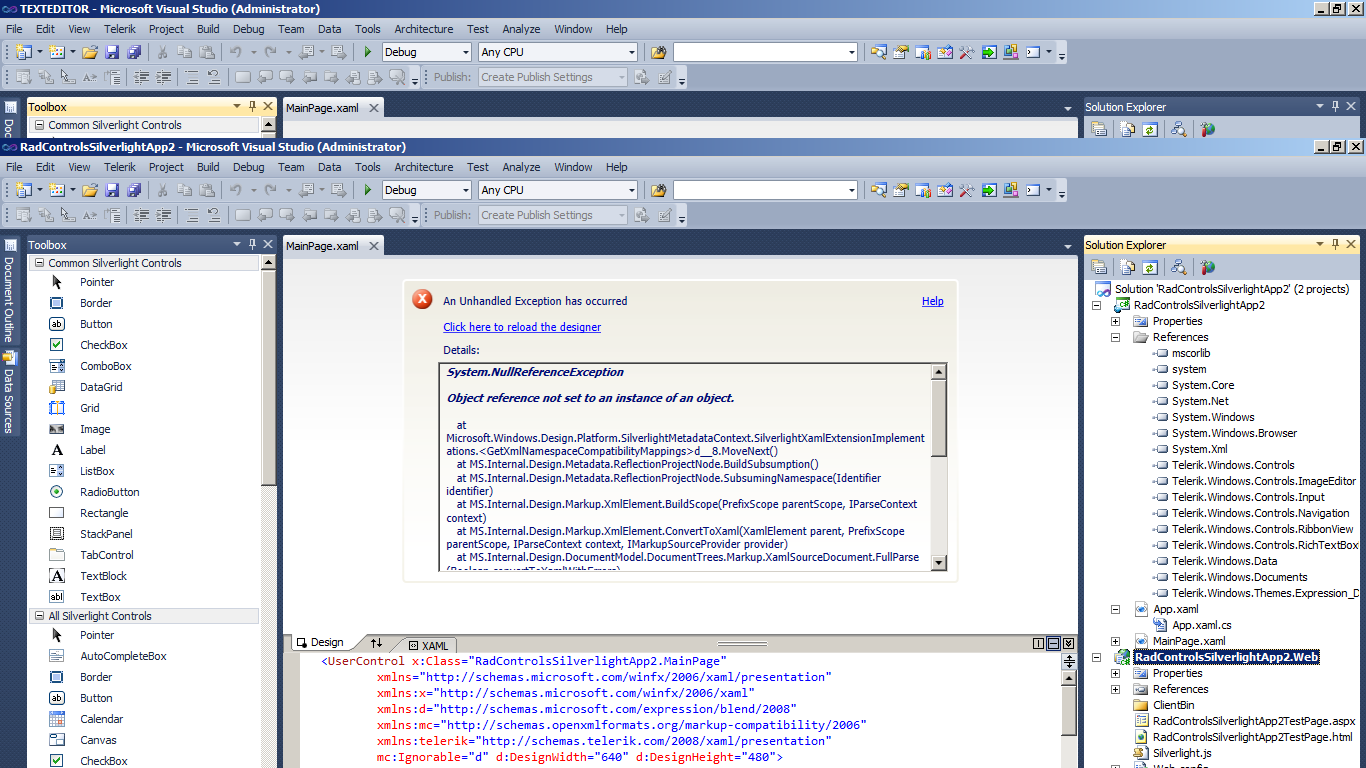
Task: Click the exception details scroll-down arrow
Action: [x=939, y=563]
